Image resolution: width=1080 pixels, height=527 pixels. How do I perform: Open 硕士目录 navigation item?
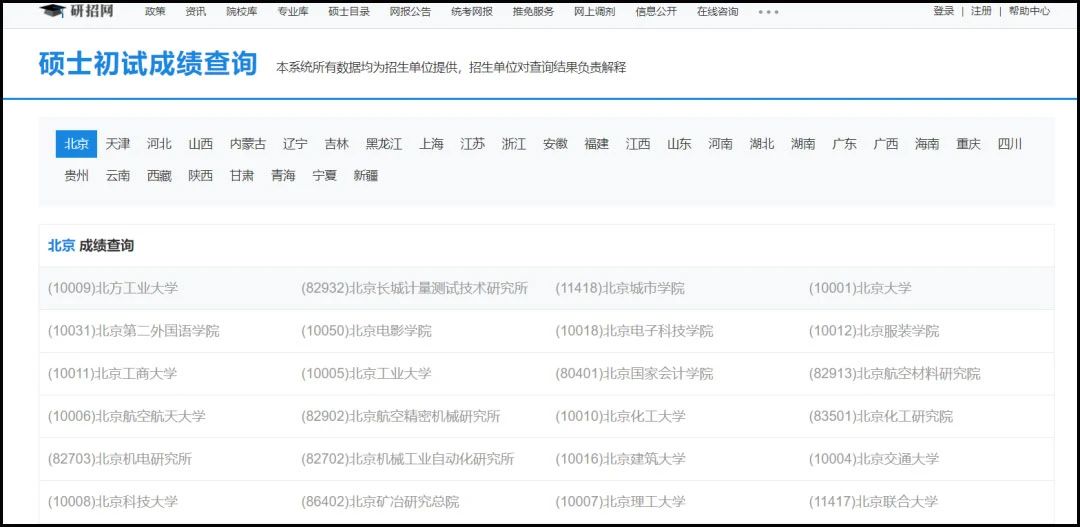tap(349, 12)
